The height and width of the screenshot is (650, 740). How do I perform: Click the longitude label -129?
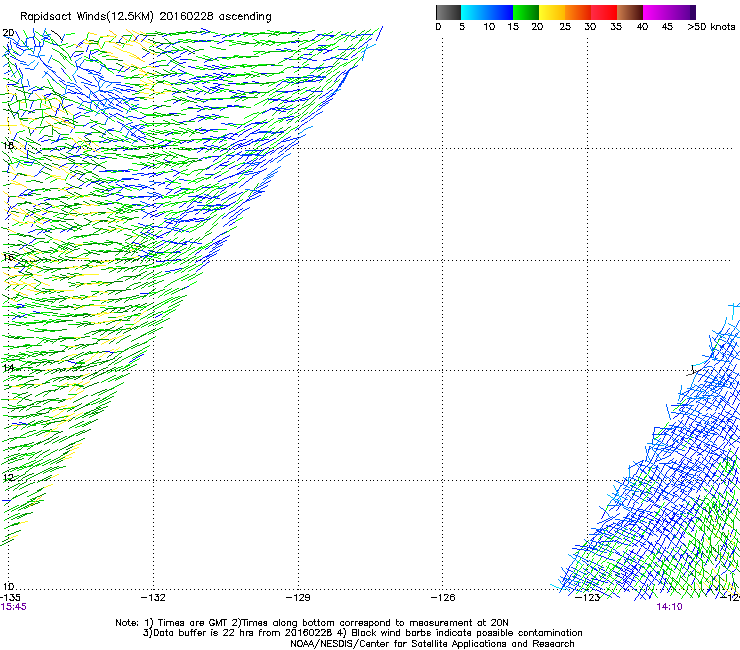tap(298, 598)
